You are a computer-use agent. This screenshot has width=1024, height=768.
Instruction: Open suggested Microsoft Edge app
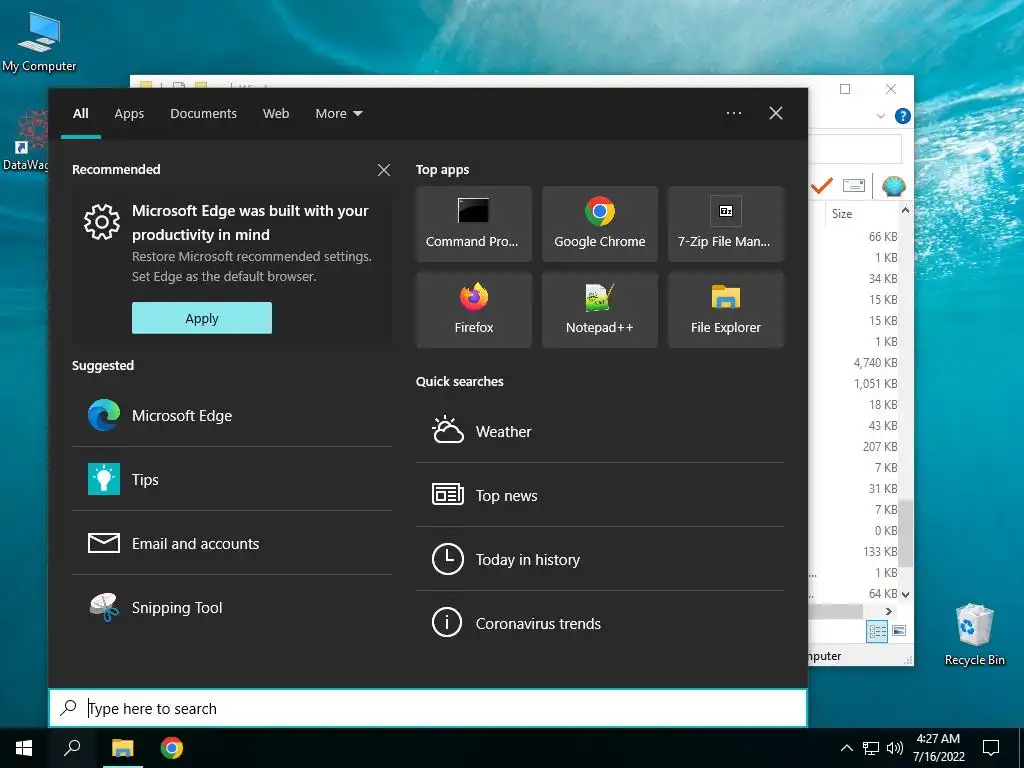[232, 415]
